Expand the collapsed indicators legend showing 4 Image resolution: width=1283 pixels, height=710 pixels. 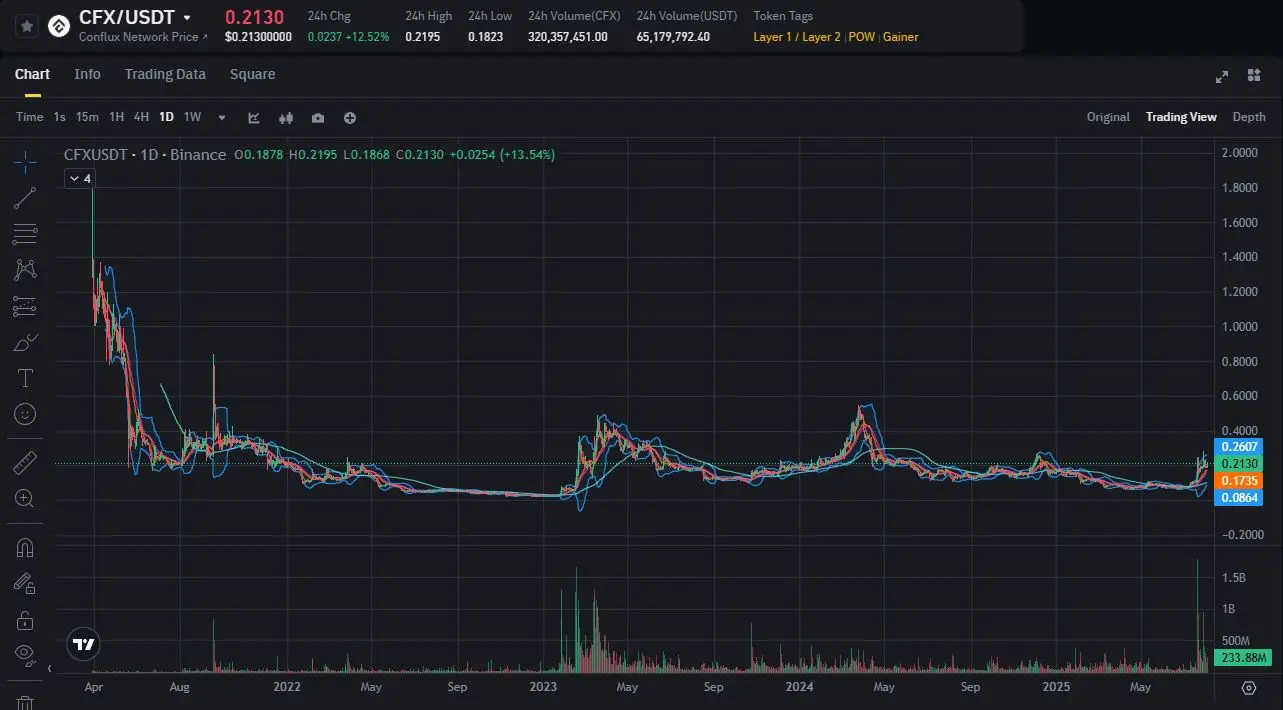point(79,178)
